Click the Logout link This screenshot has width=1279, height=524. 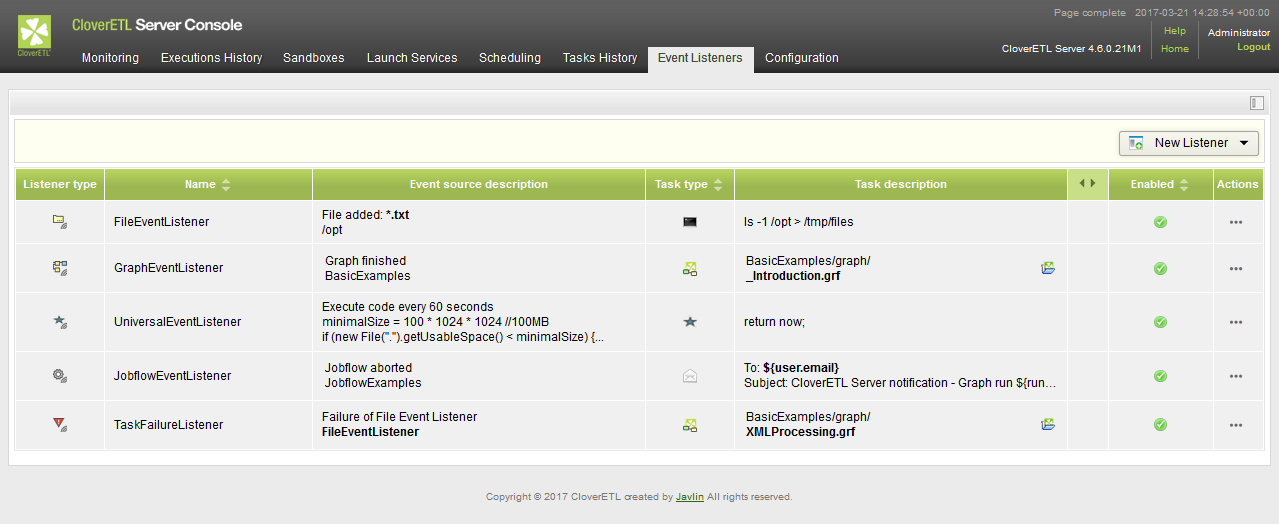1254,47
